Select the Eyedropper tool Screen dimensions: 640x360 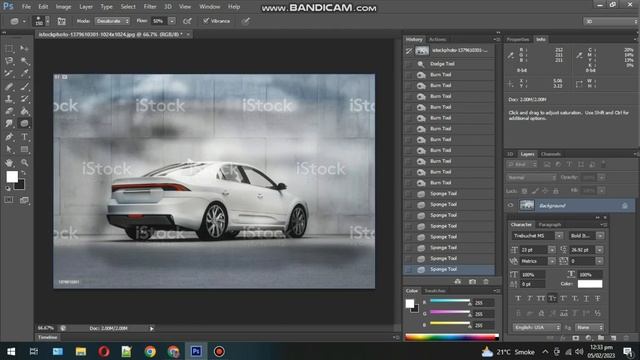(x=24, y=73)
